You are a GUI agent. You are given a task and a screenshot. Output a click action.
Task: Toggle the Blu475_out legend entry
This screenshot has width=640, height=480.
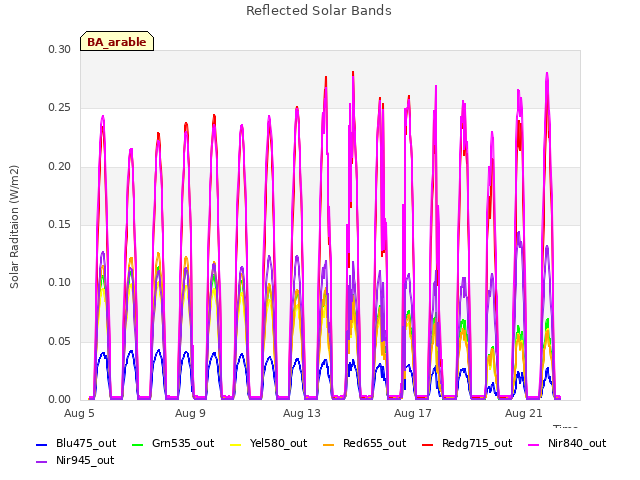76,443
